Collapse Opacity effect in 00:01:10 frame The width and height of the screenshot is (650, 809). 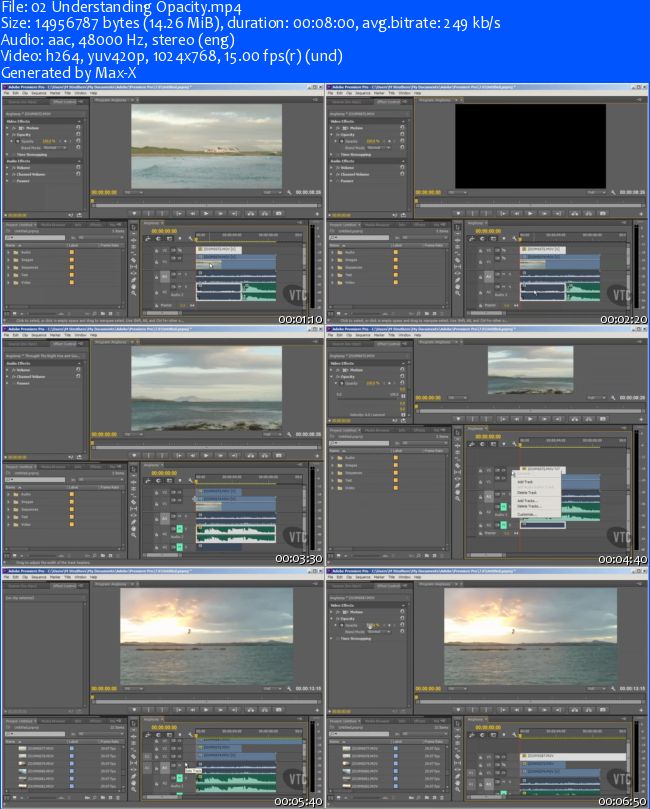point(8,135)
